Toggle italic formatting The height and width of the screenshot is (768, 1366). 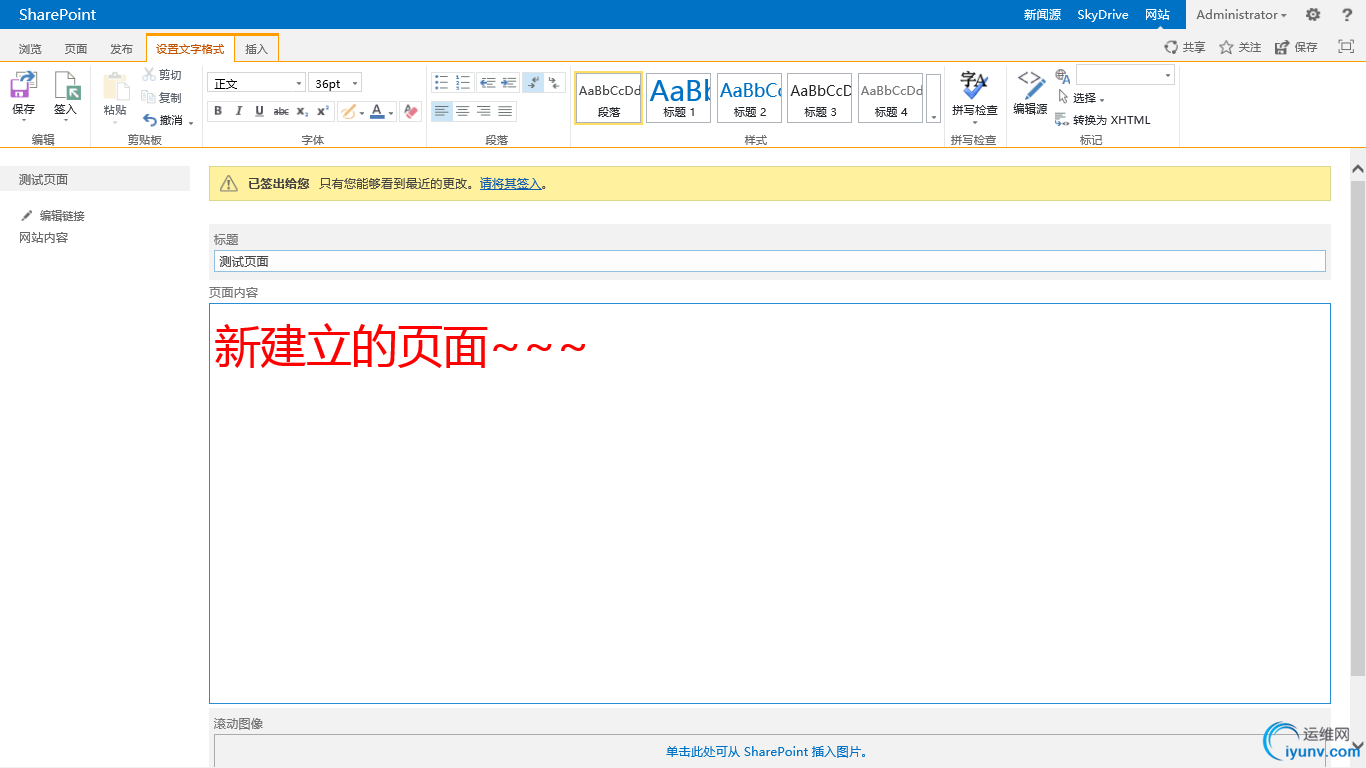pyautogui.click(x=238, y=111)
